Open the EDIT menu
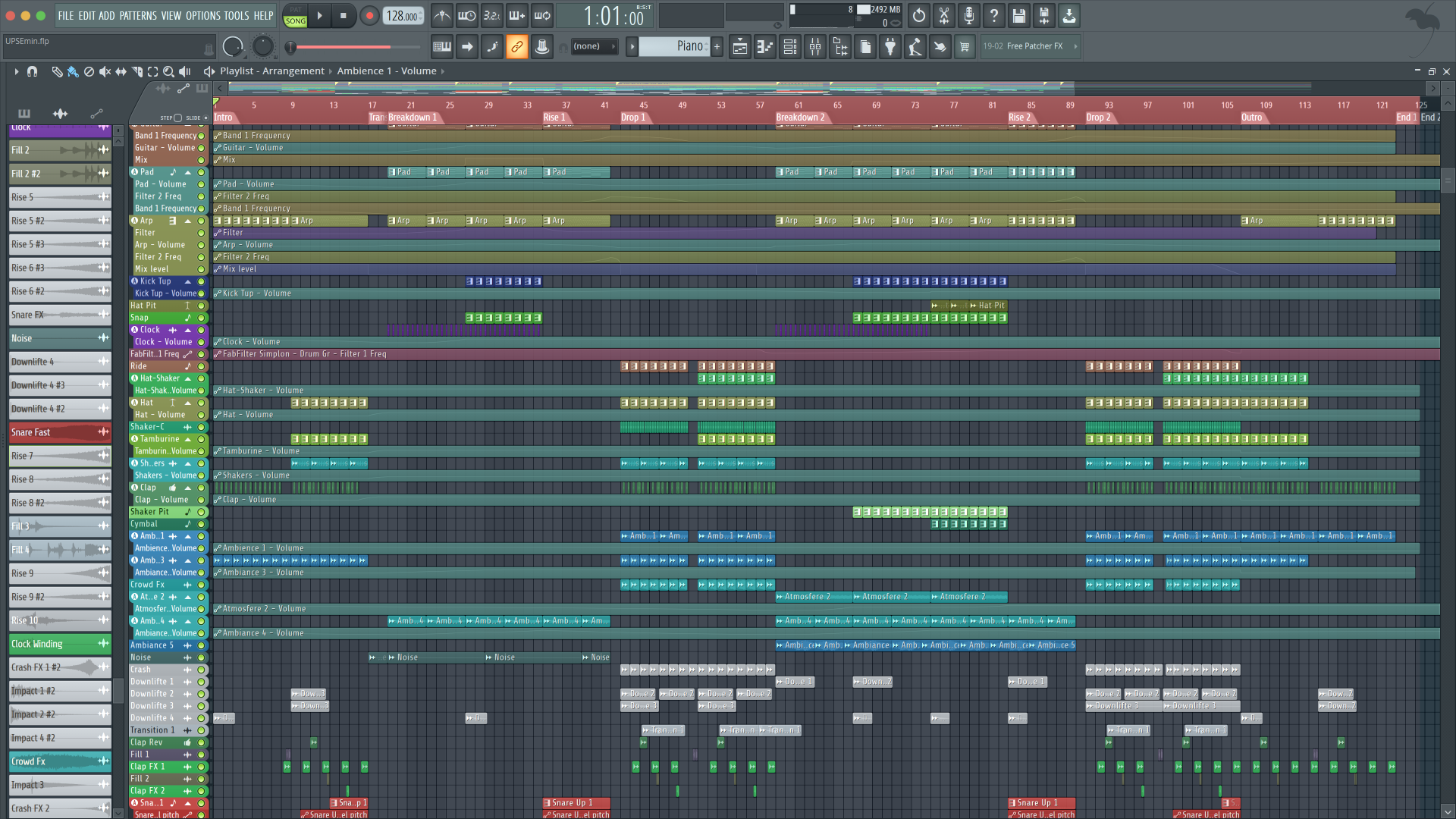The image size is (1456, 819). tap(86, 15)
